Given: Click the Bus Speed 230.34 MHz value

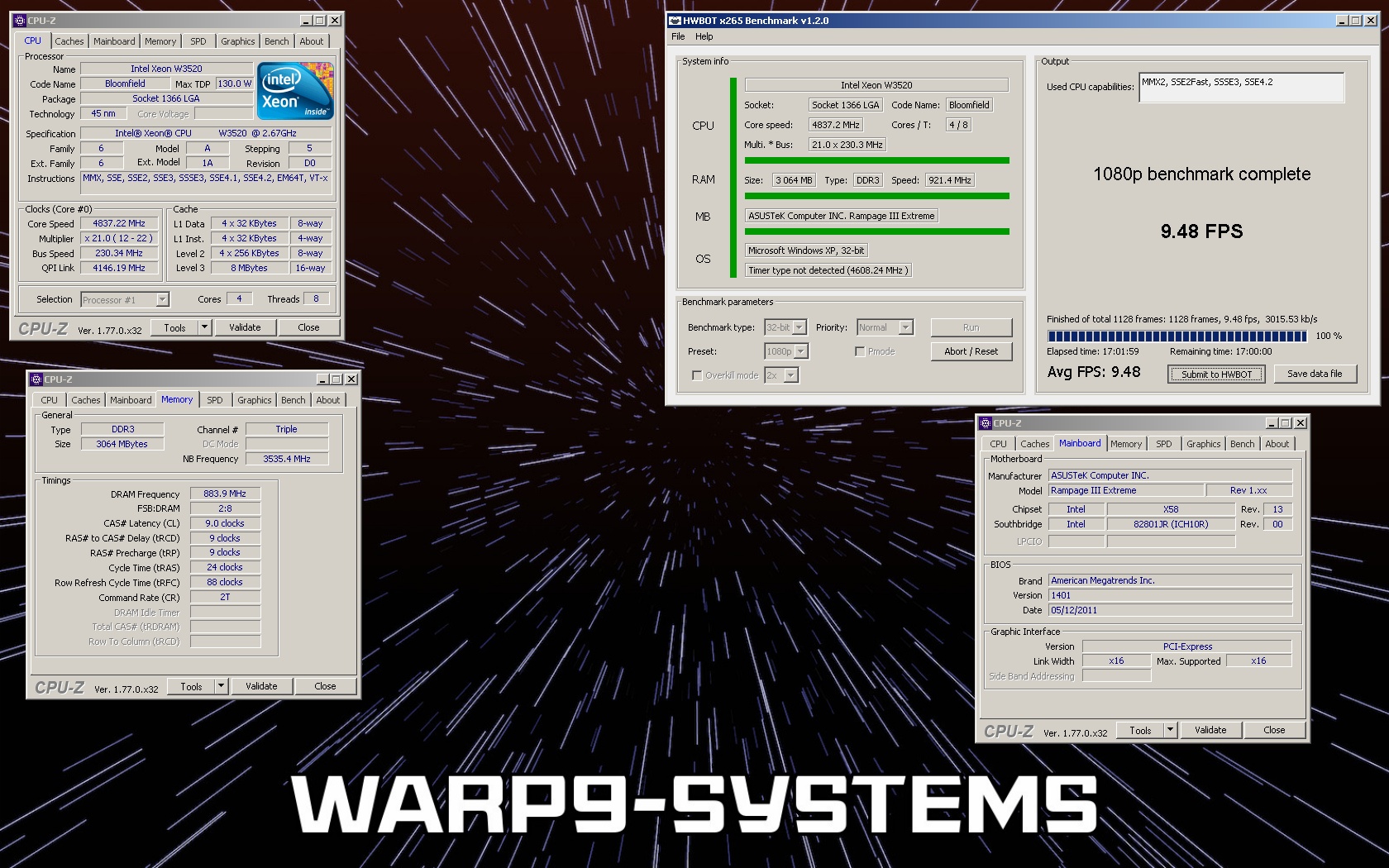Looking at the screenshot, I should click(119, 253).
